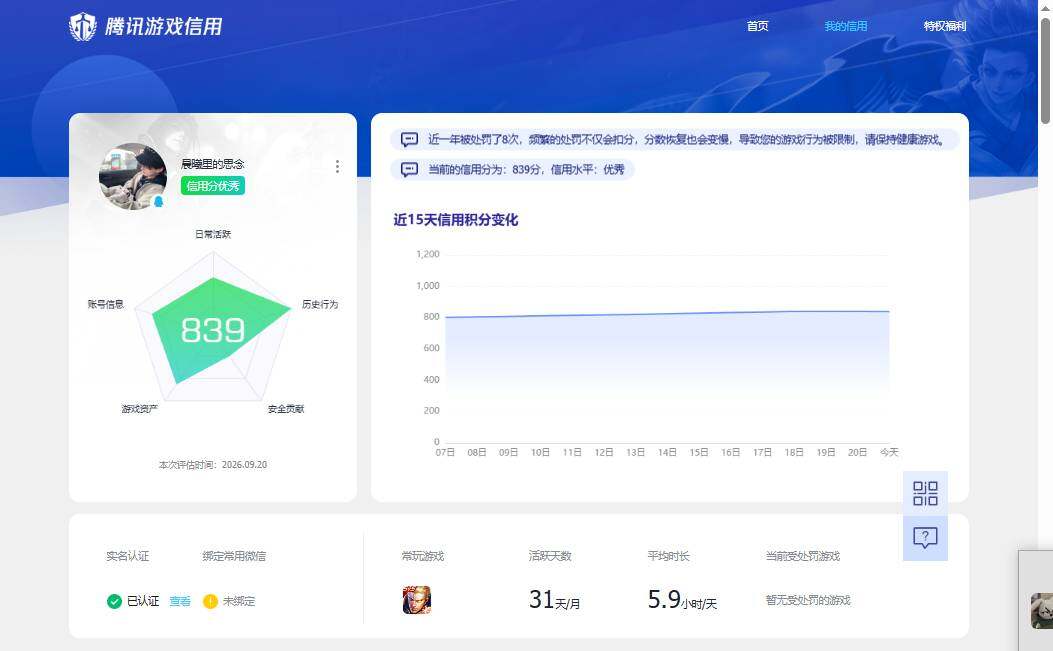Click chat icon beside current score 839 notice
This screenshot has width=1053, height=651.
pyautogui.click(x=409, y=169)
